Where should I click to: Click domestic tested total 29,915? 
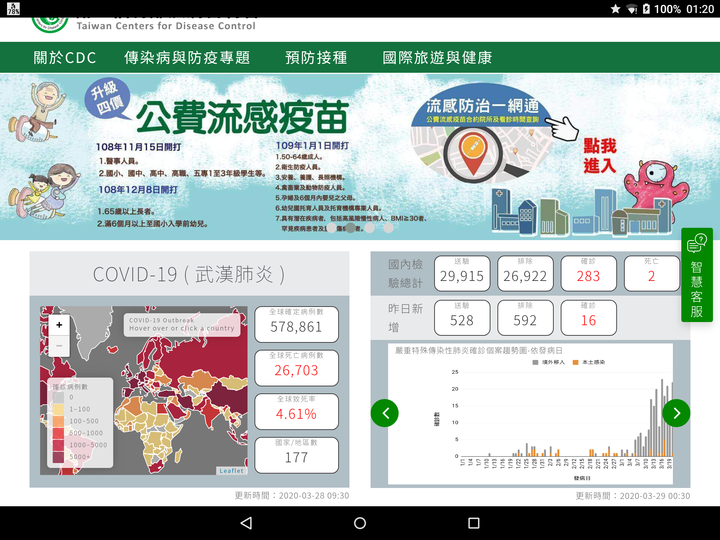coord(462,274)
